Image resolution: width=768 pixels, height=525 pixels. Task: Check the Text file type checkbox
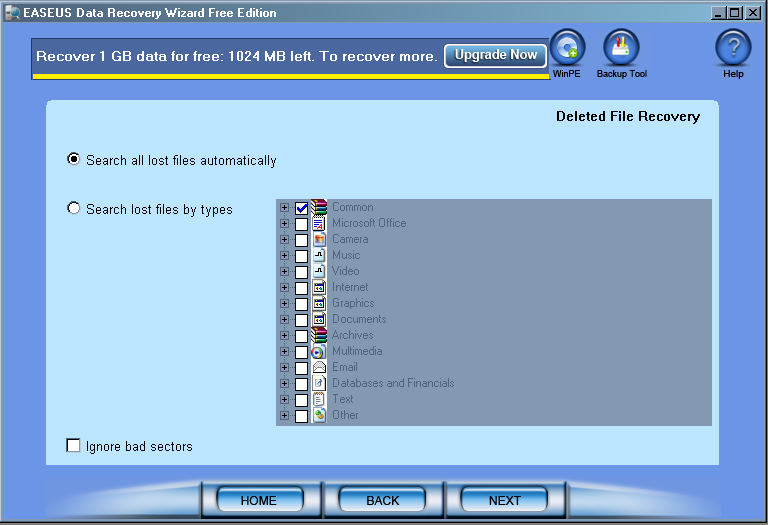pos(302,400)
